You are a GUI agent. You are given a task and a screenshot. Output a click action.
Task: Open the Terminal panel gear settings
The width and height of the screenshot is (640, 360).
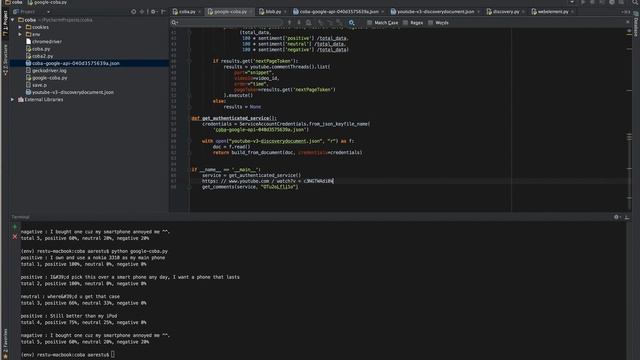pyautogui.click(x=616, y=217)
